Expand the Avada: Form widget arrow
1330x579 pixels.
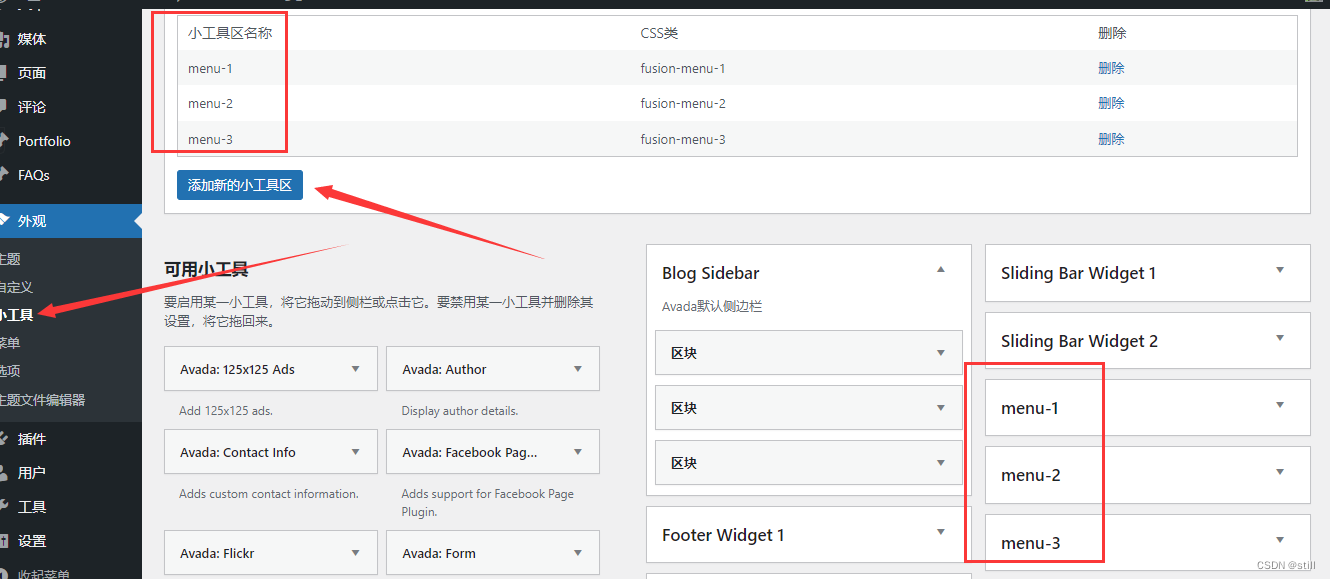(578, 553)
